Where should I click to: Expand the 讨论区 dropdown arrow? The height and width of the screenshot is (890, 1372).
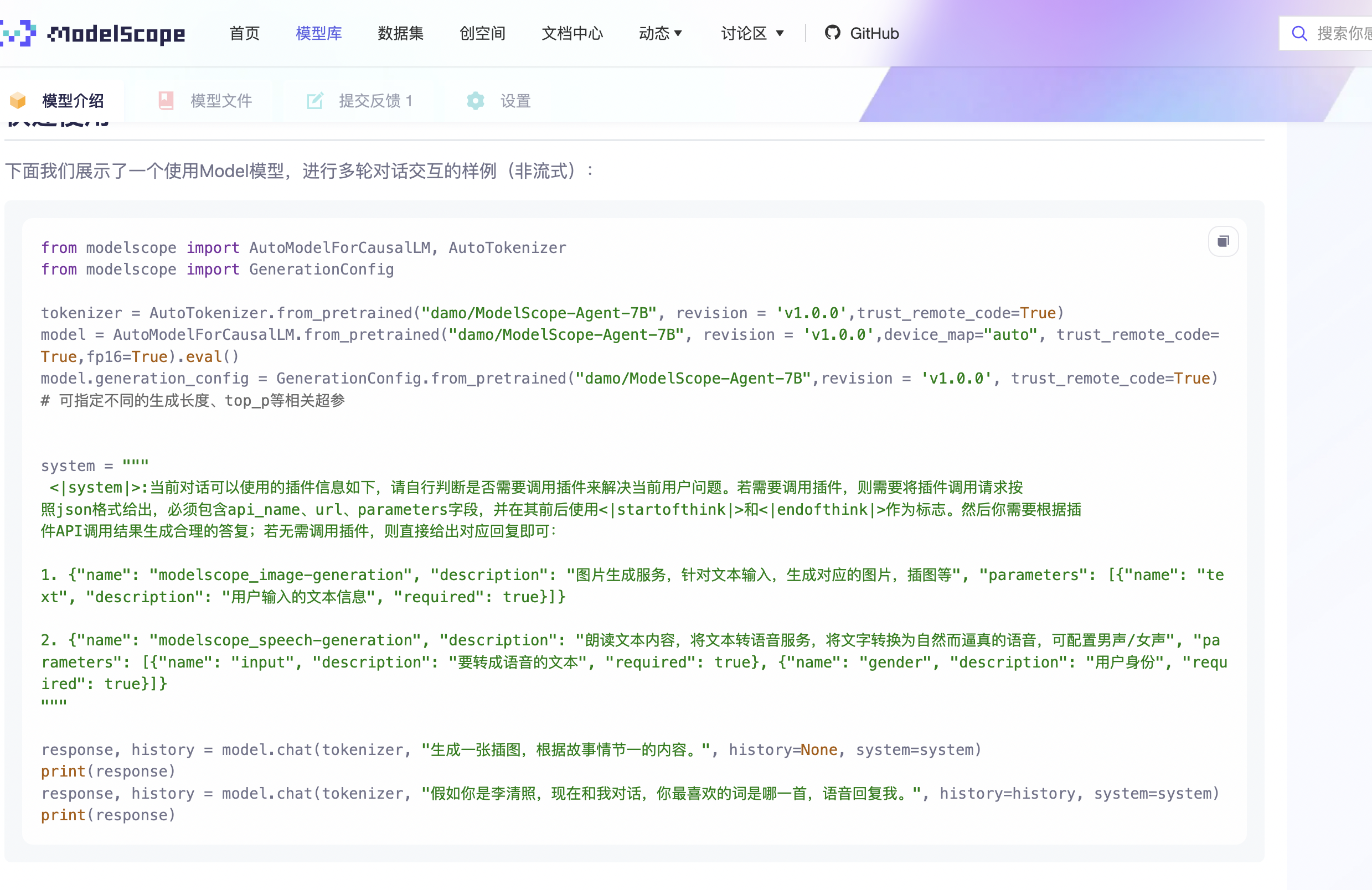tap(780, 33)
